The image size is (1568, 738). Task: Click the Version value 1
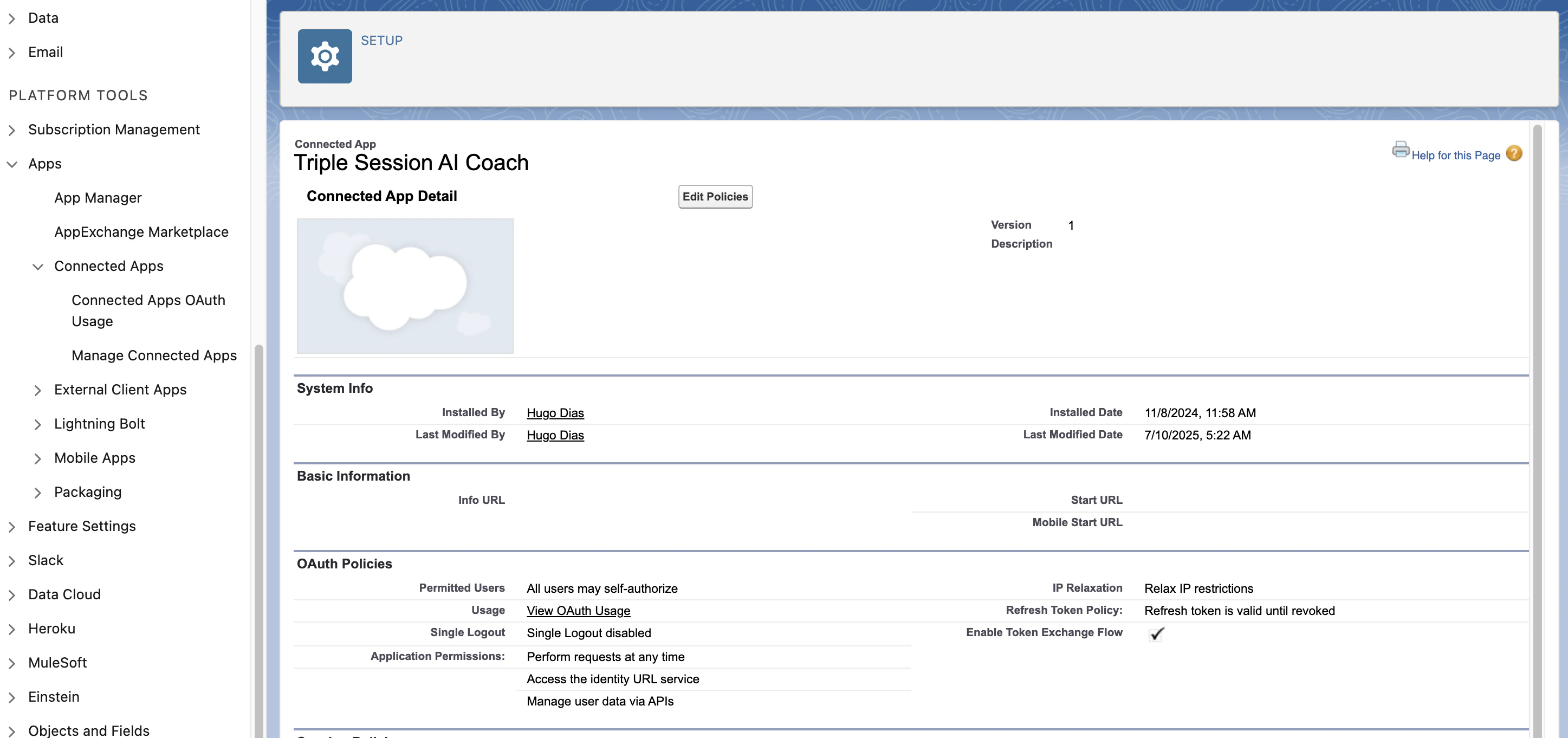(1071, 225)
